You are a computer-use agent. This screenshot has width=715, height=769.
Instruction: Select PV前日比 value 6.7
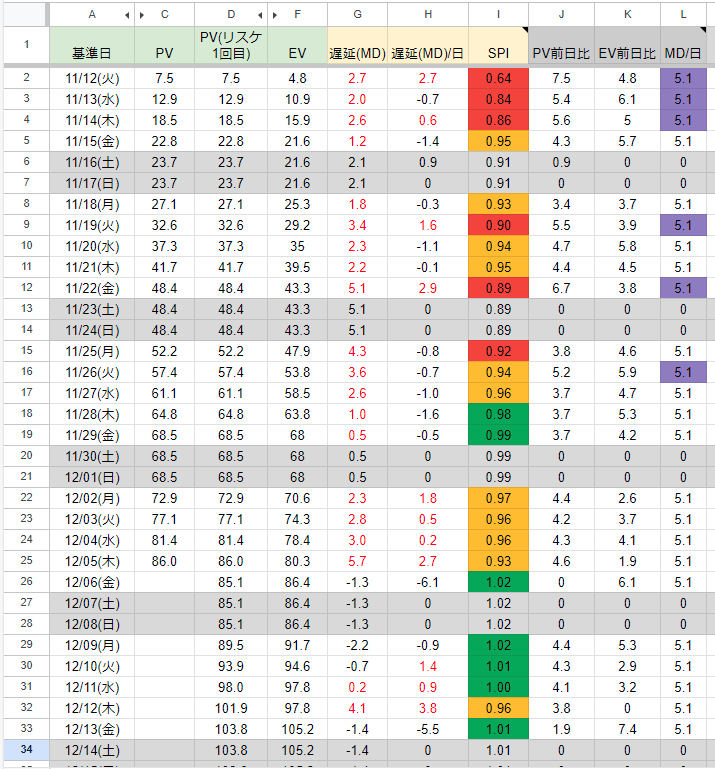tap(562, 288)
